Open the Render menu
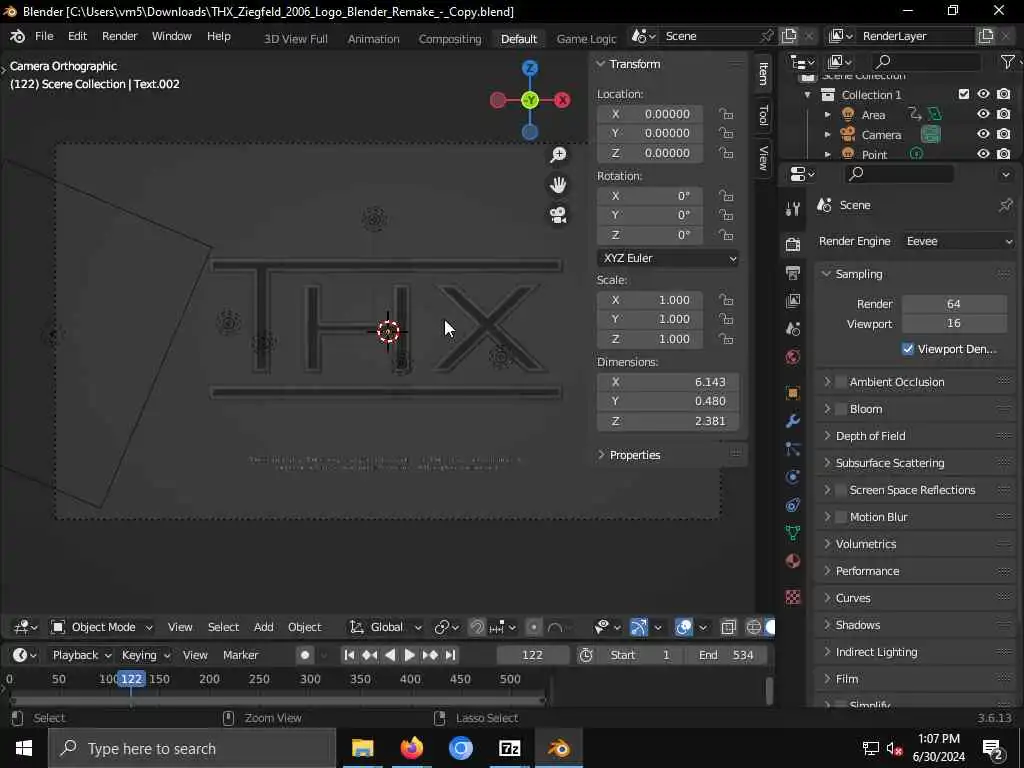Viewport: 1024px width, 768px height. pyautogui.click(x=120, y=36)
